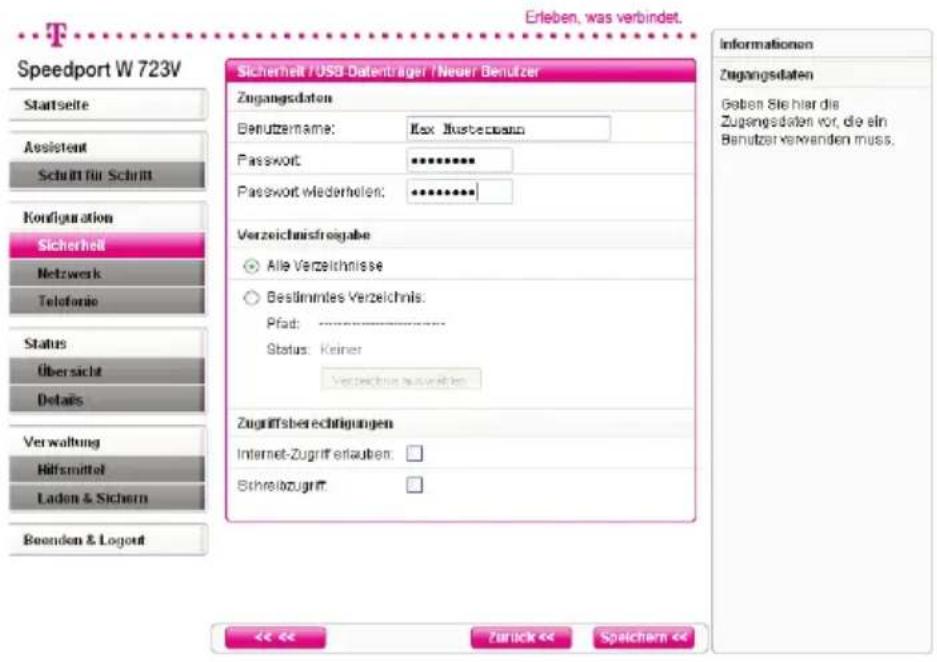This screenshot has width=937, height=662.
Task: Click the Telekom T logo
Action: pyautogui.click(x=56, y=34)
